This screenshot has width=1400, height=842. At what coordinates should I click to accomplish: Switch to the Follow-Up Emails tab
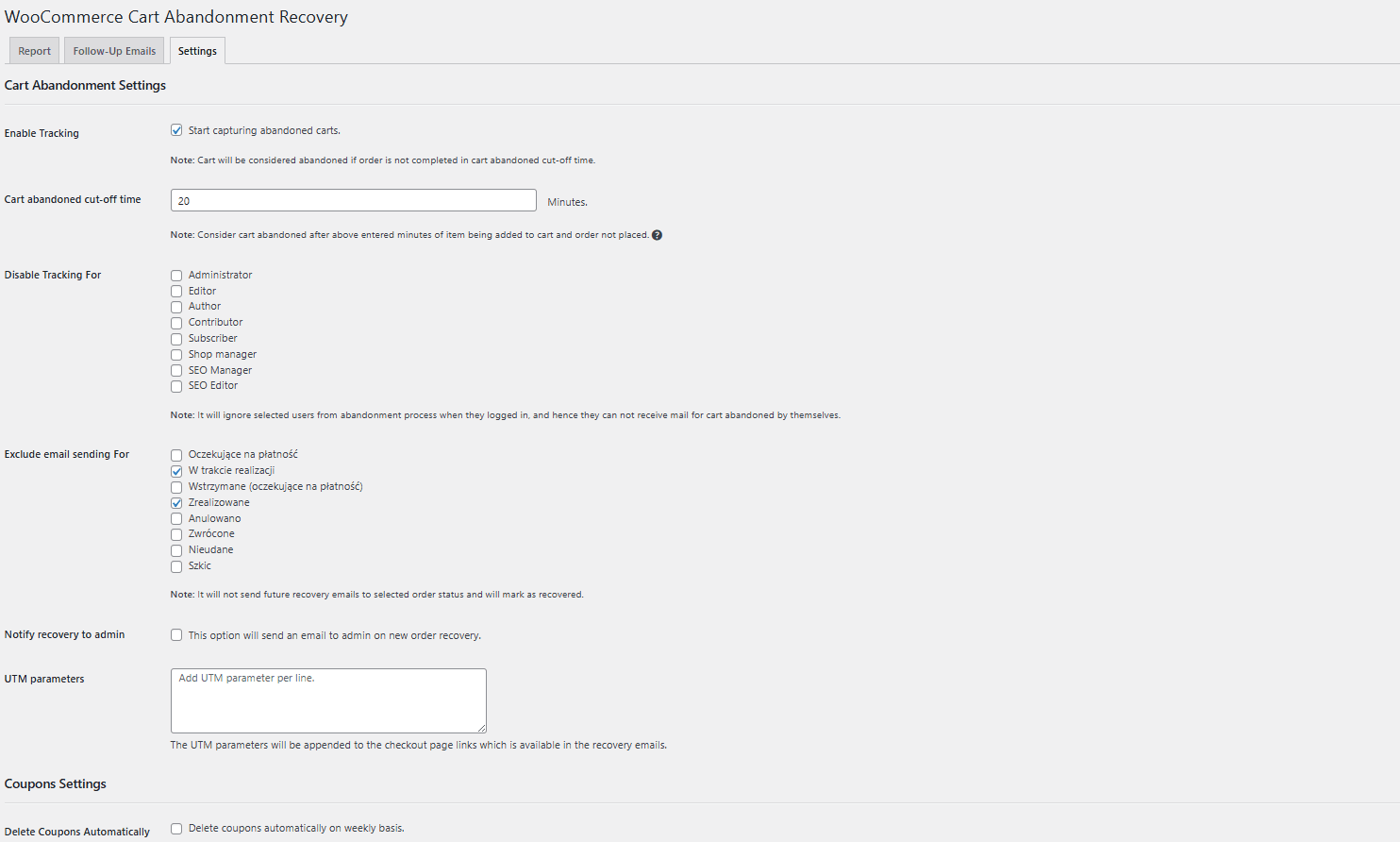coord(113,50)
